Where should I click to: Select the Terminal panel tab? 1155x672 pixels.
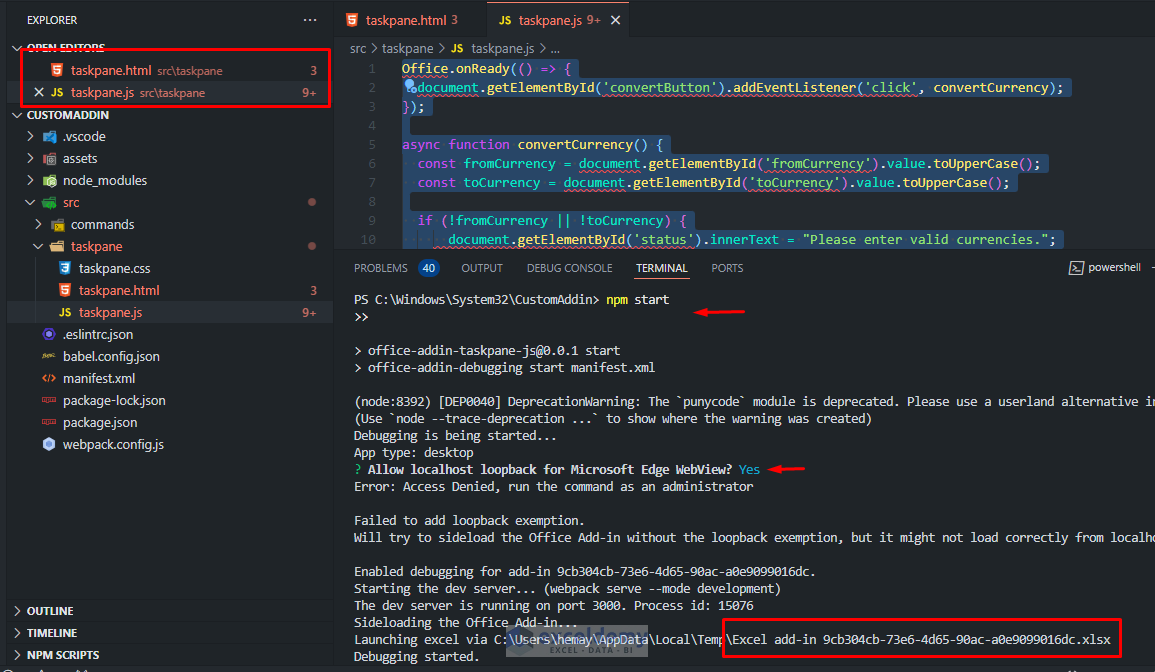click(661, 268)
